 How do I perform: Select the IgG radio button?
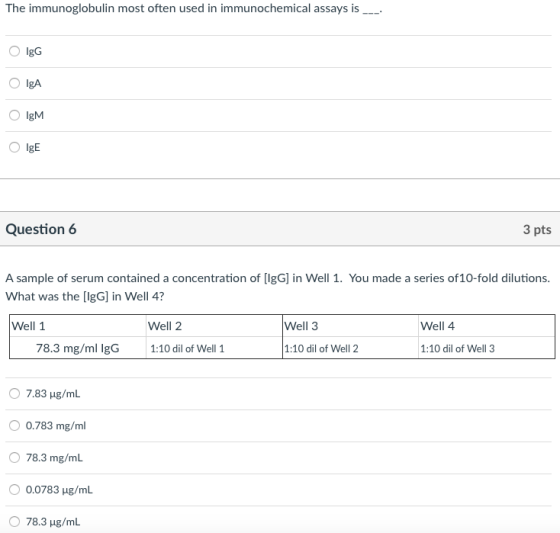click(x=14, y=51)
